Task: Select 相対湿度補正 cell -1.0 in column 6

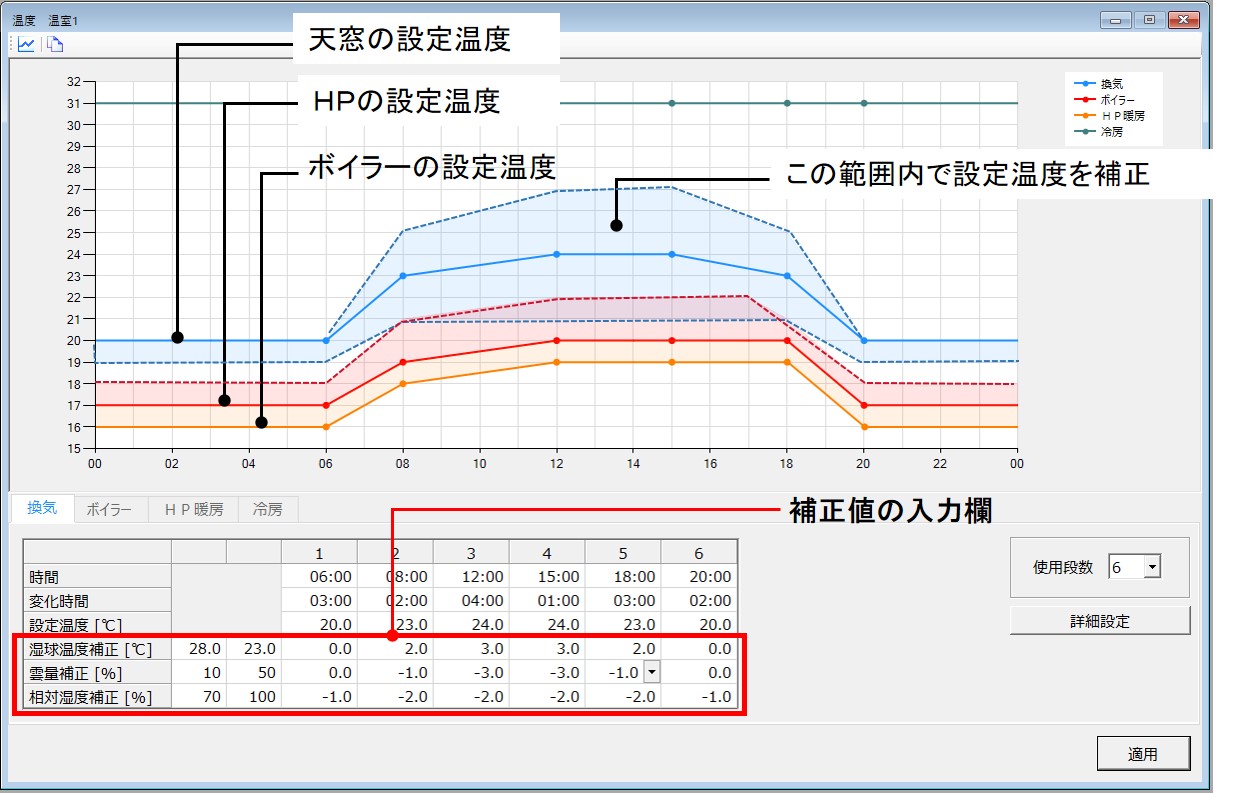Action: tap(699, 697)
